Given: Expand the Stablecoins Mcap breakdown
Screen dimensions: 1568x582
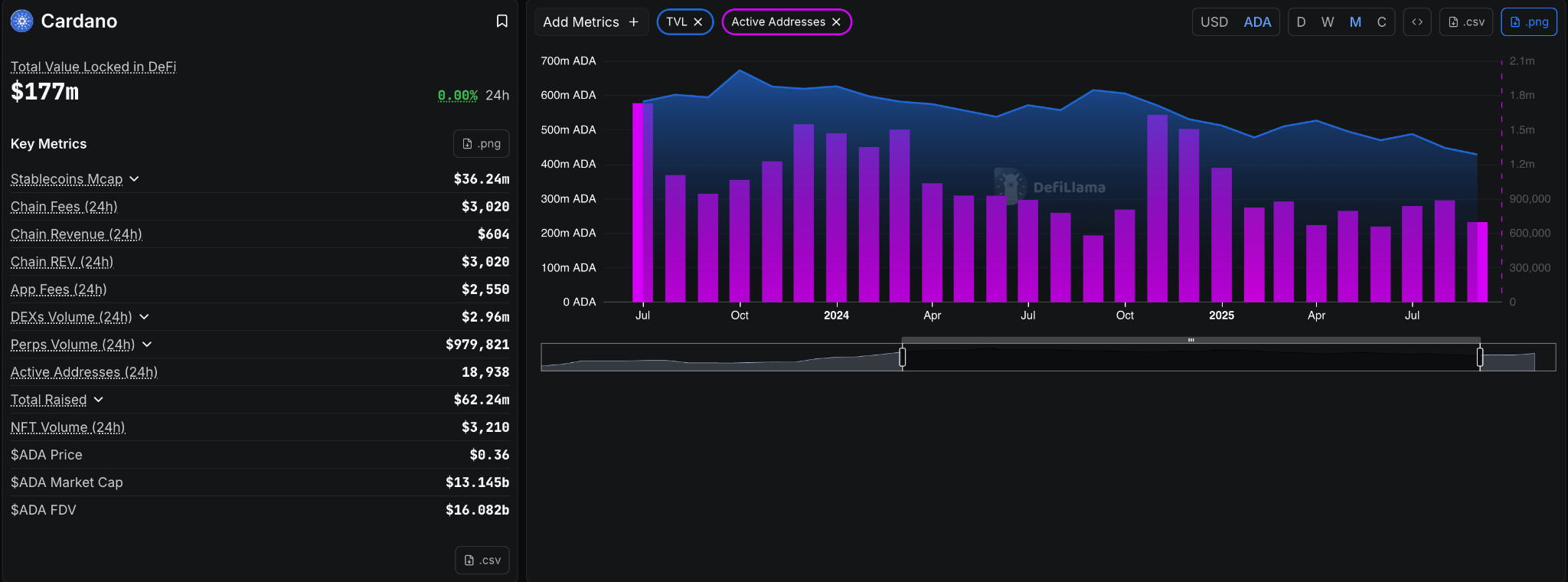Looking at the screenshot, I should (134, 179).
